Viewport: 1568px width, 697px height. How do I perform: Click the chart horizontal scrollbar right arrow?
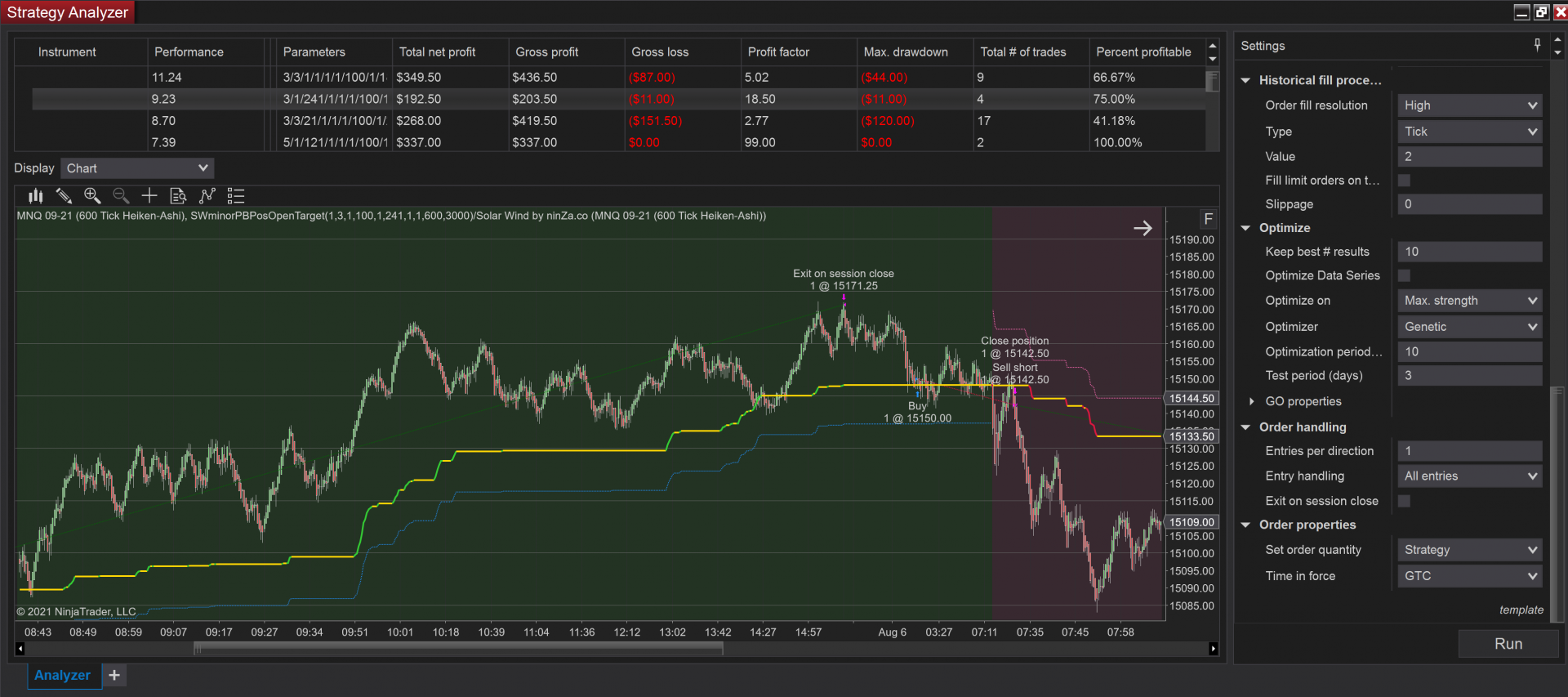coord(1214,649)
